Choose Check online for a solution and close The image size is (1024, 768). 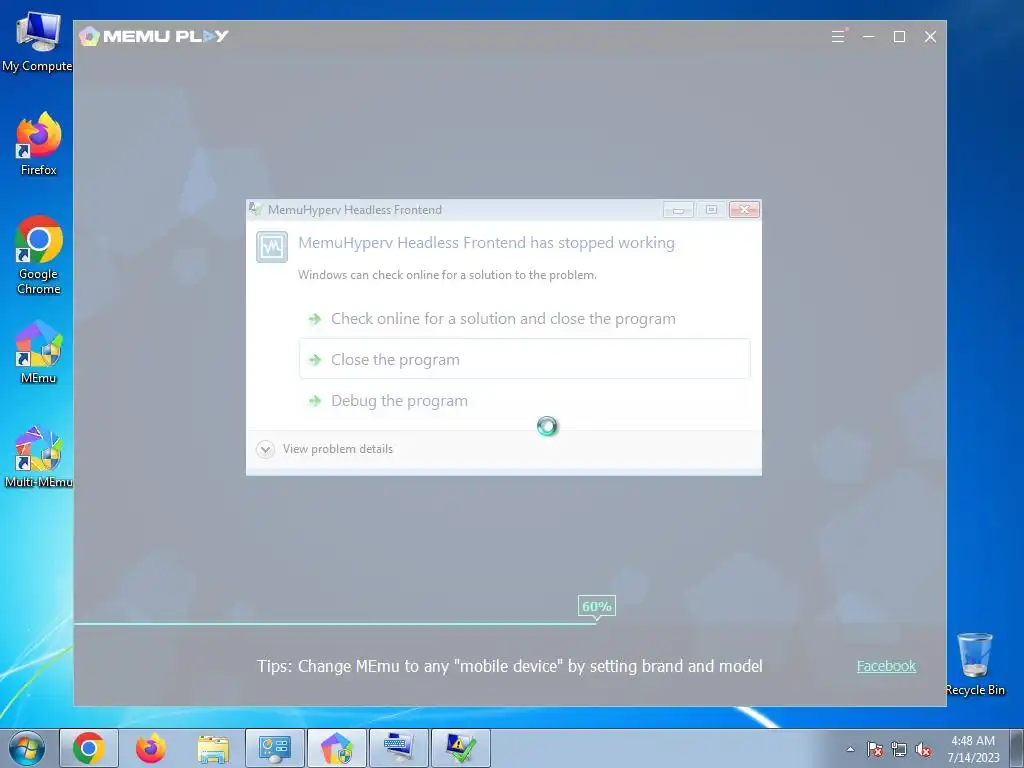524,319
